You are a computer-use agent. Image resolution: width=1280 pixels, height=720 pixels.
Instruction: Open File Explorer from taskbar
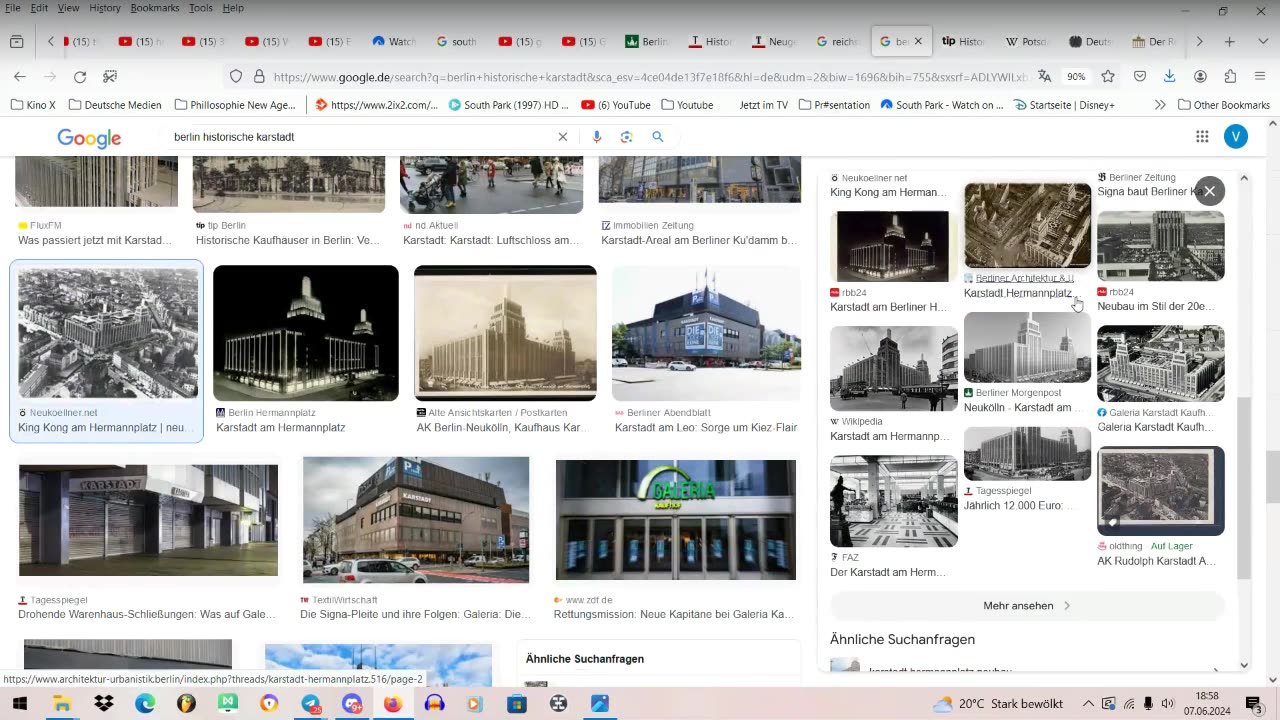point(62,703)
